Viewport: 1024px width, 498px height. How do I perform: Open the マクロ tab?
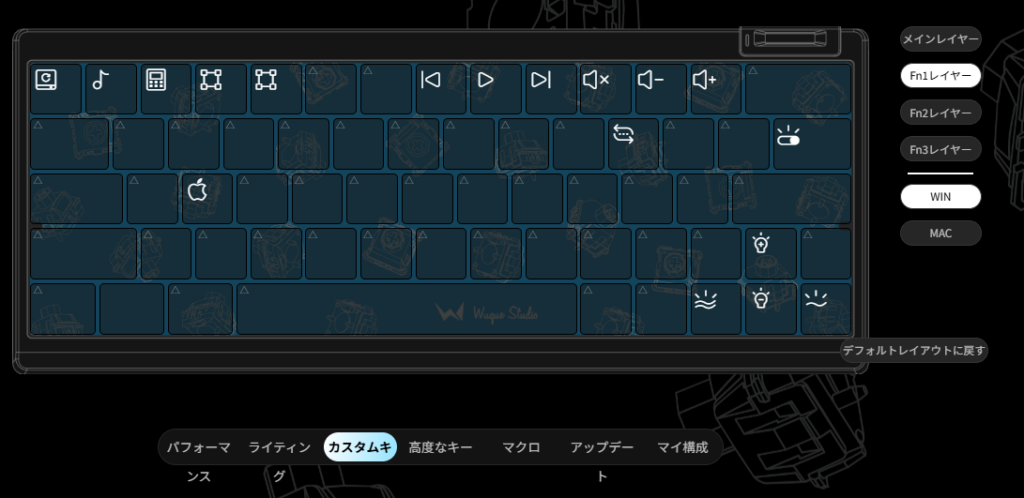pos(521,448)
